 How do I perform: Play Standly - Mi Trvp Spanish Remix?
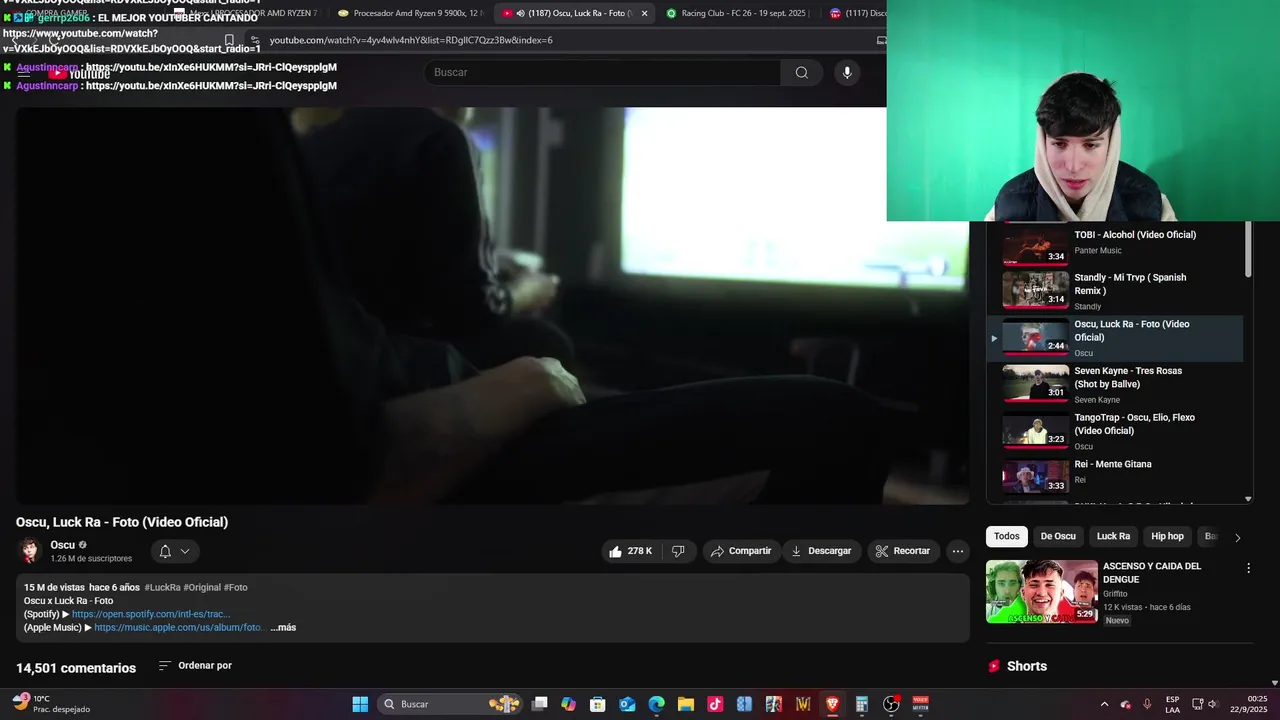pos(1115,291)
